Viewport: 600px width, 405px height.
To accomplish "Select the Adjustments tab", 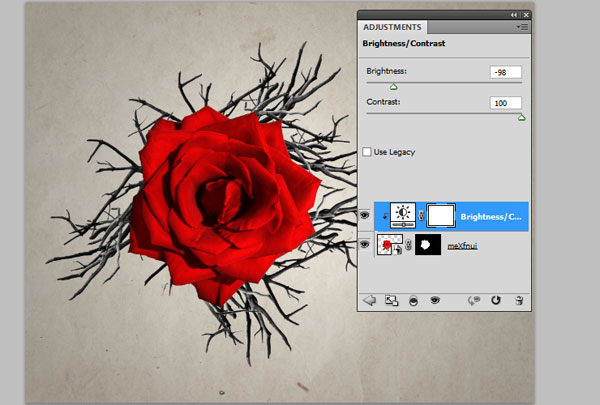I will (x=392, y=27).
